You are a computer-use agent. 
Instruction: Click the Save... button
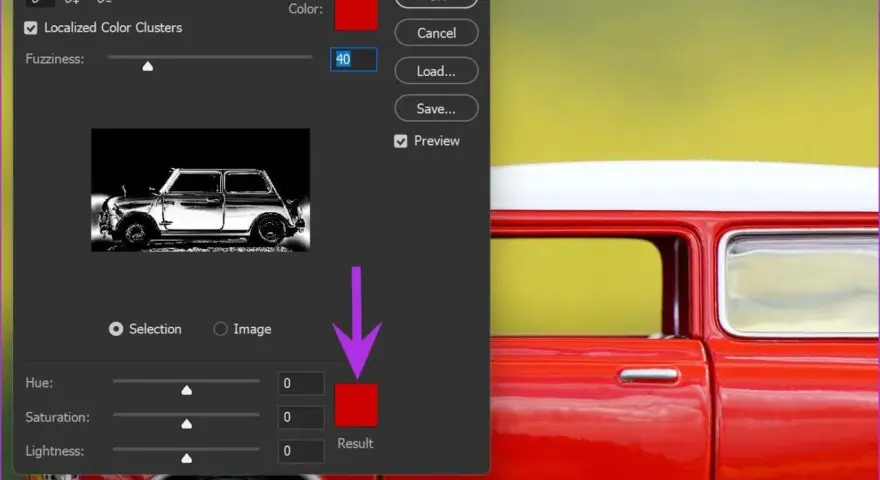click(436, 108)
